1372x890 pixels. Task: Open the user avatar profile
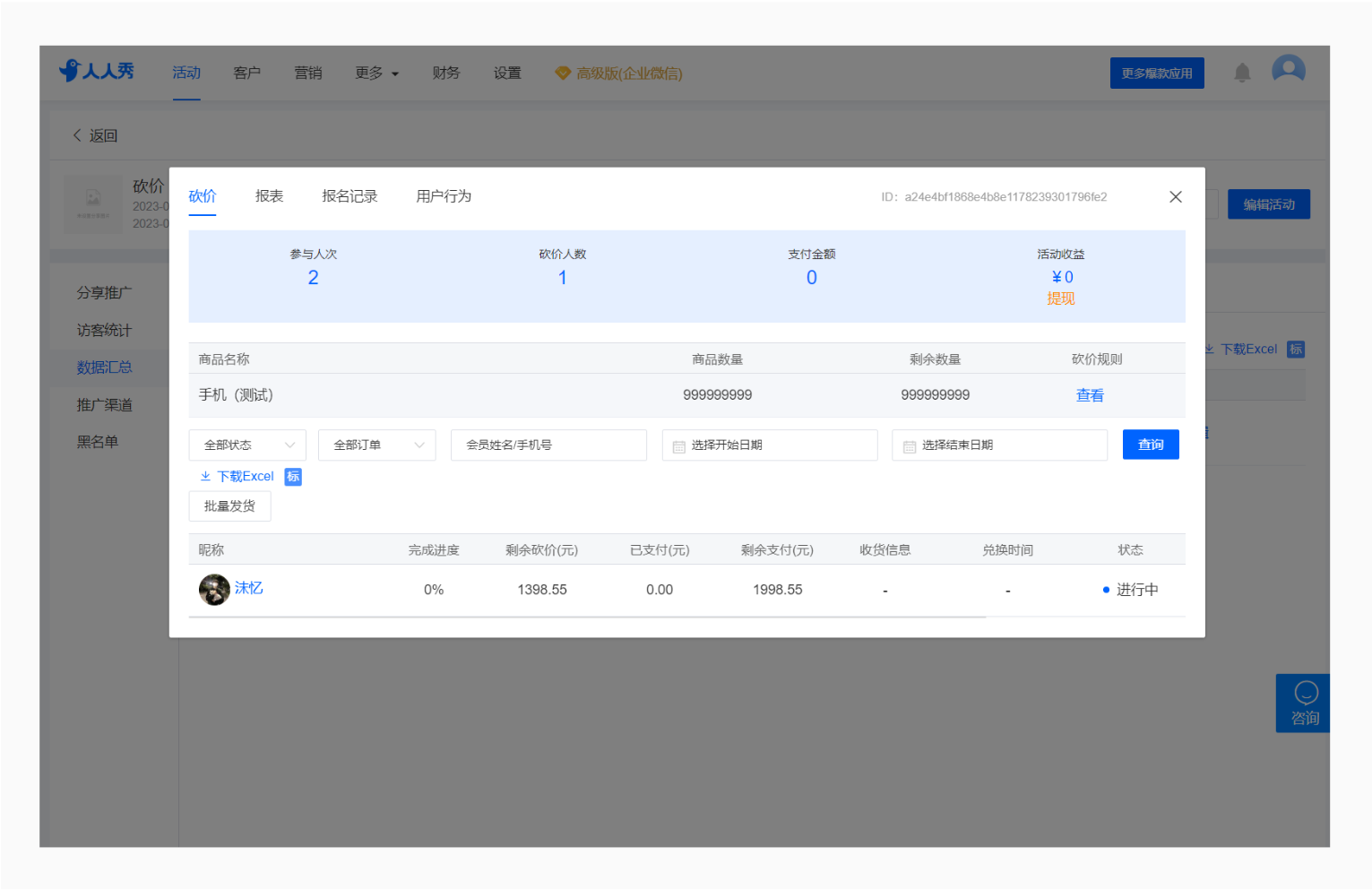click(1289, 70)
